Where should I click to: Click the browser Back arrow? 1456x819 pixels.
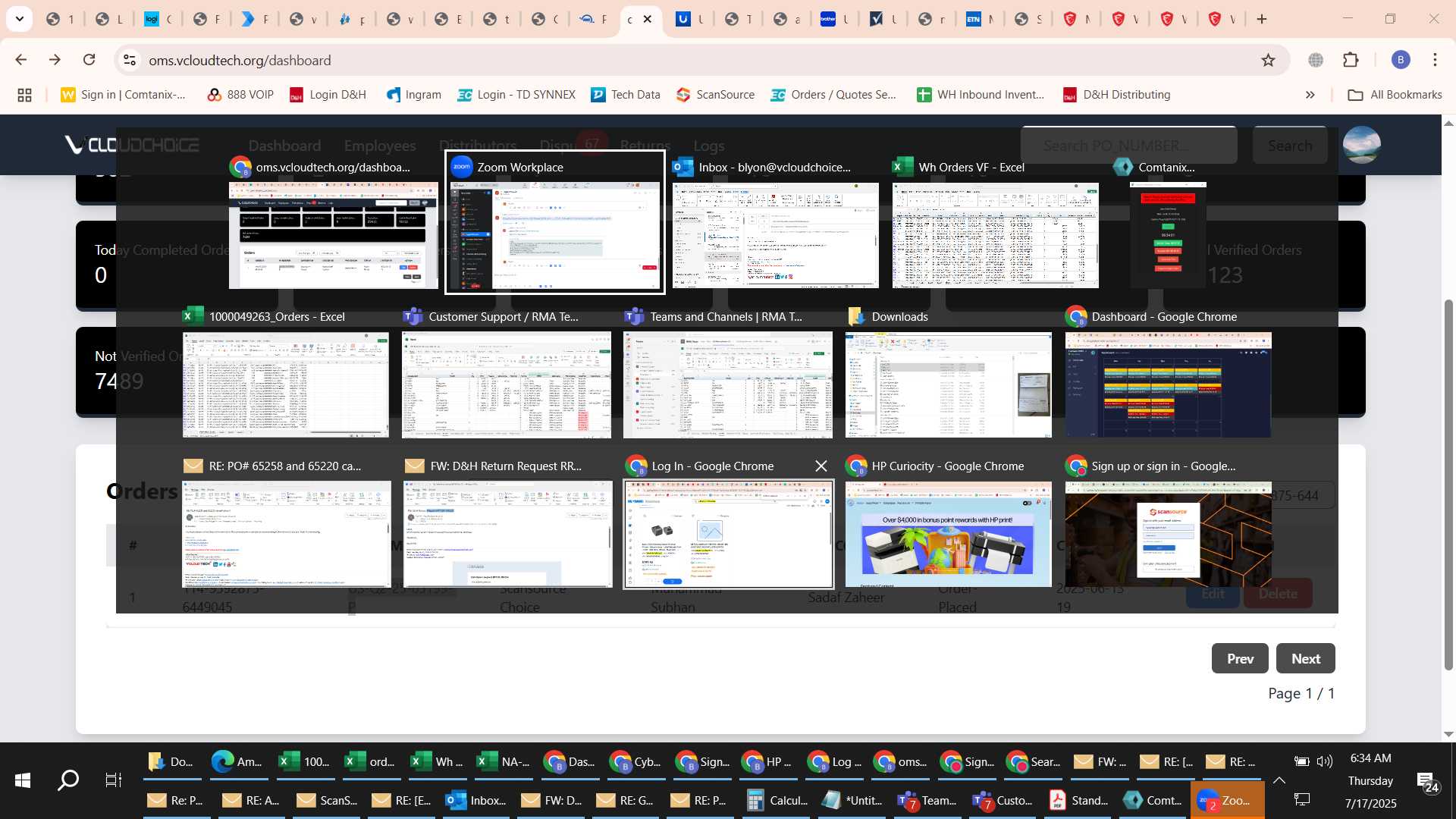(x=21, y=60)
